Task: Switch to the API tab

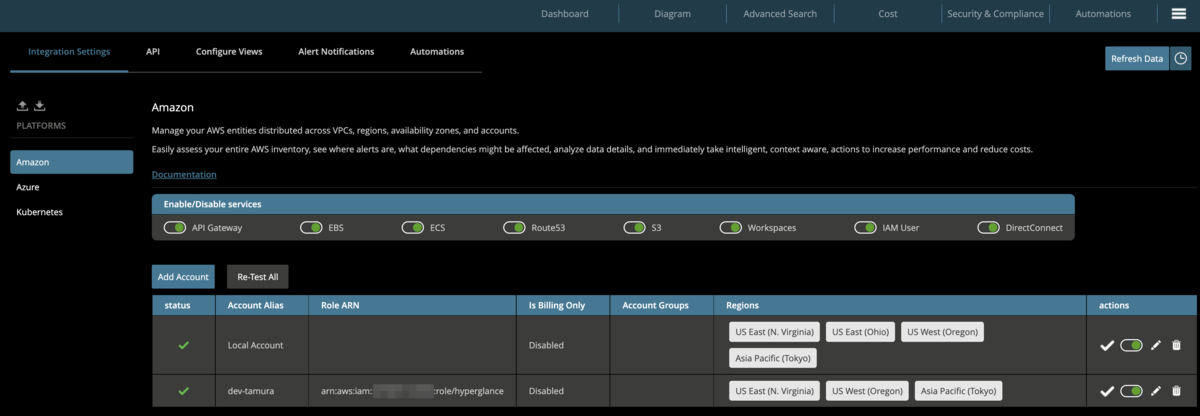Action: tap(153, 51)
